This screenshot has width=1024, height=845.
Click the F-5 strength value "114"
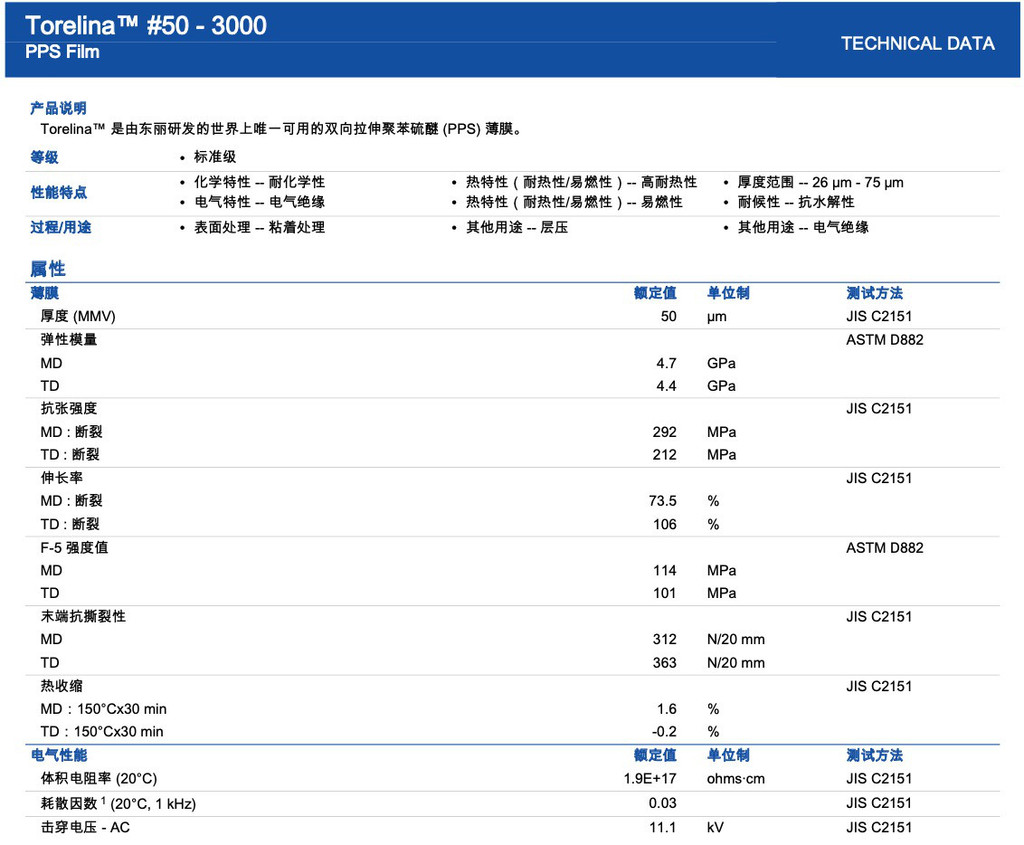(x=665, y=571)
